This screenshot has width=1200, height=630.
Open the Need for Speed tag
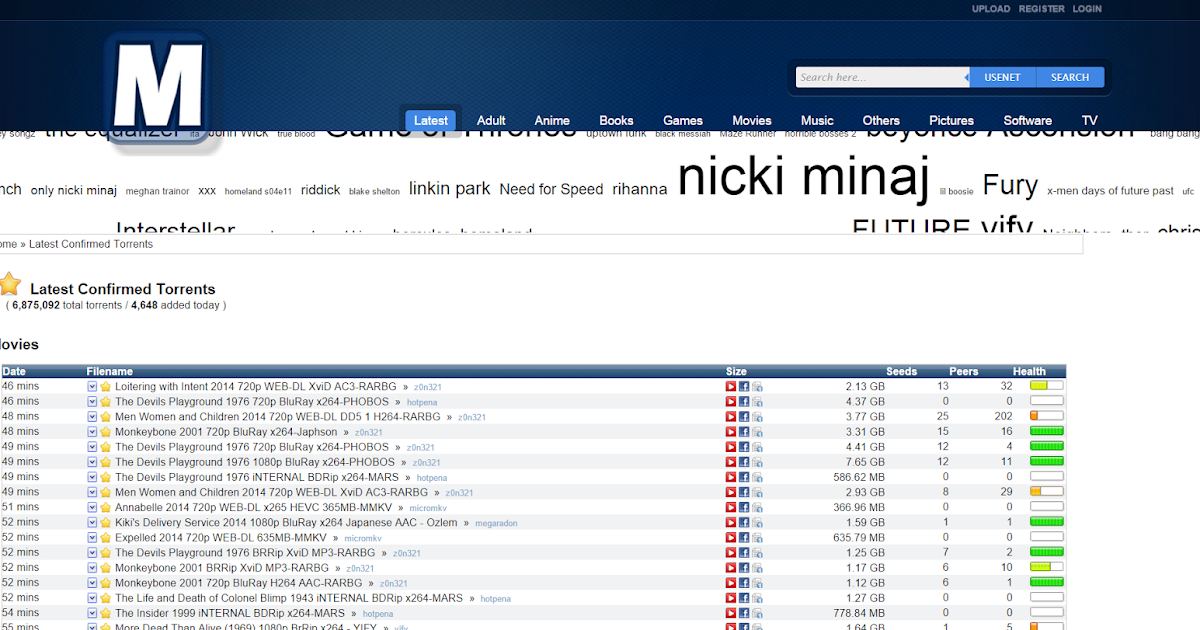click(551, 189)
